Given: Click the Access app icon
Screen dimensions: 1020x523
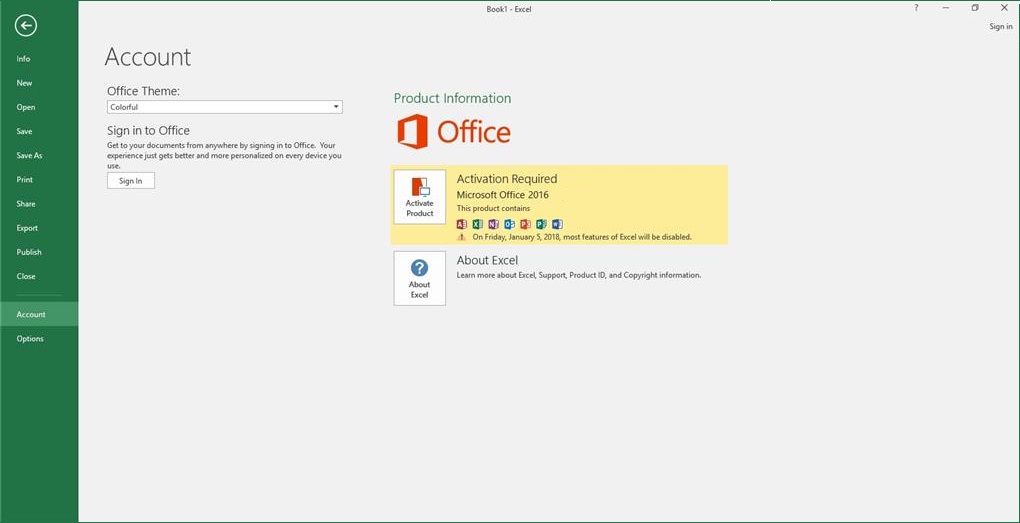Looking at the screenshot, I should click(x=462, y=224).
